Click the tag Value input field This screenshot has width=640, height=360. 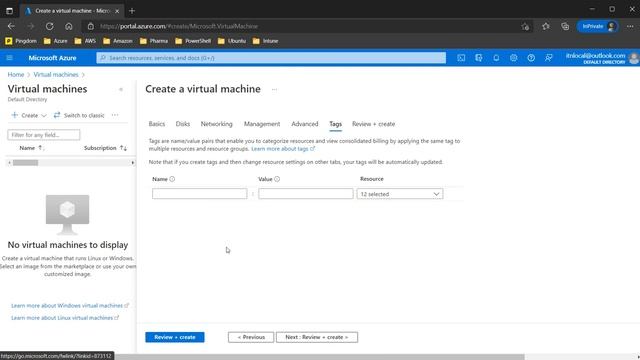(x=306, y=193)
